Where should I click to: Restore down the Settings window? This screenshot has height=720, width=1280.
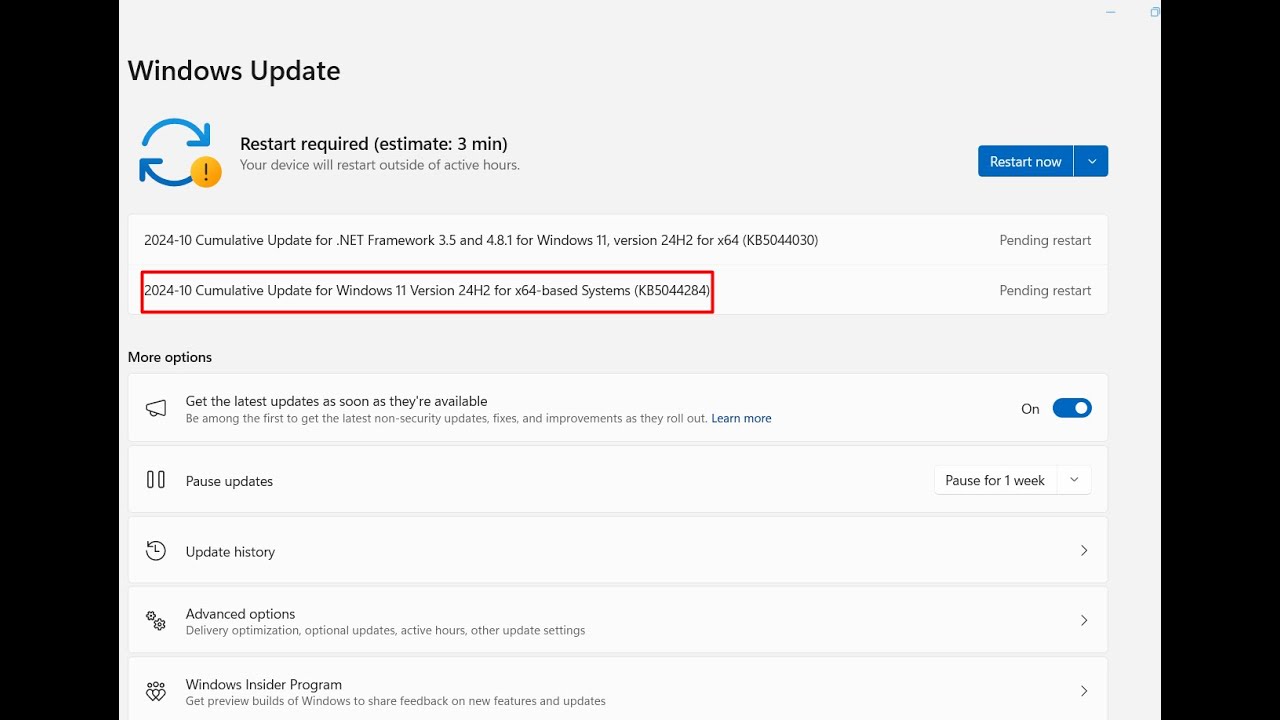(1155, 12)
